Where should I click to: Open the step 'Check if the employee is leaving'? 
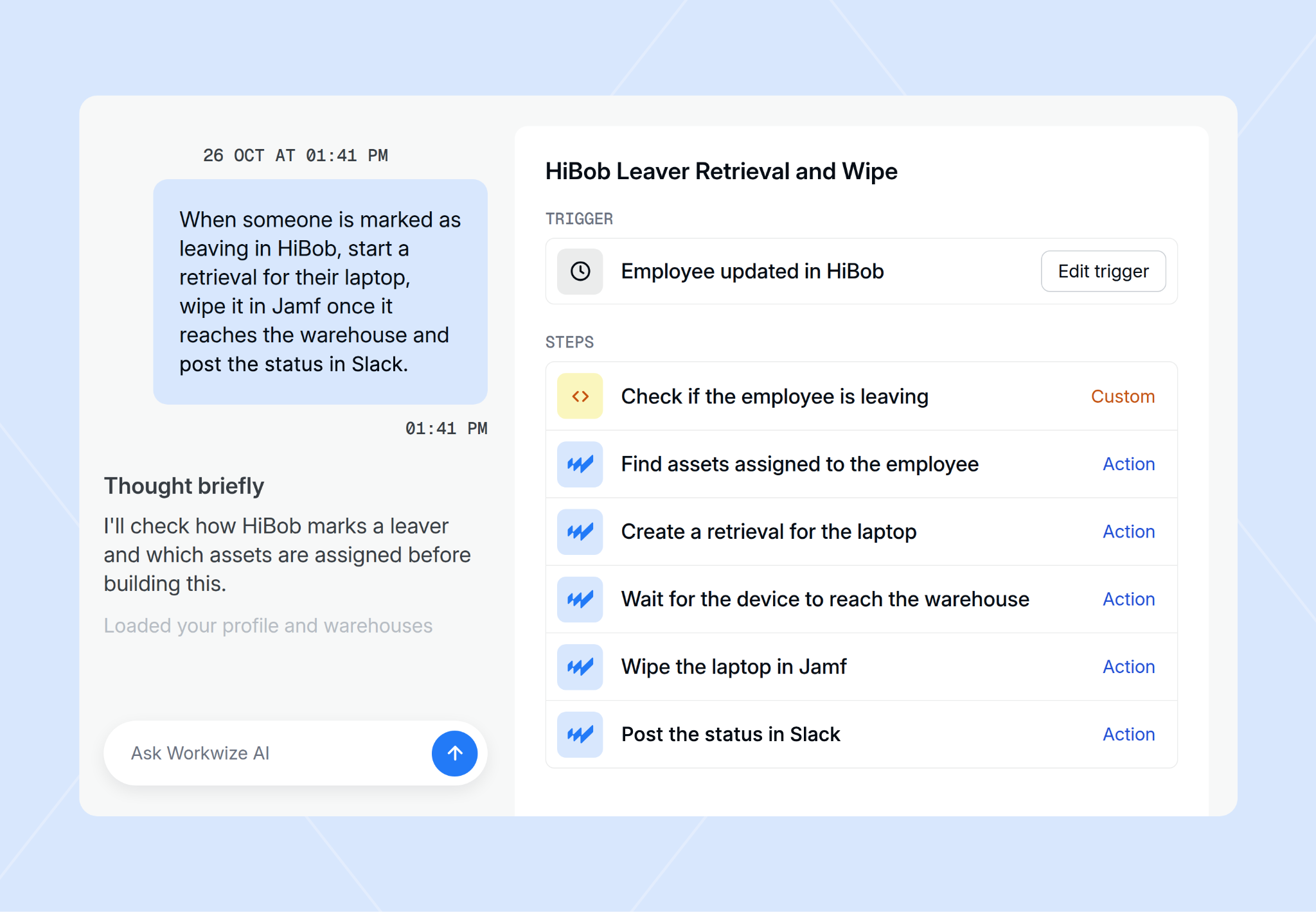(x=861, y=396)
